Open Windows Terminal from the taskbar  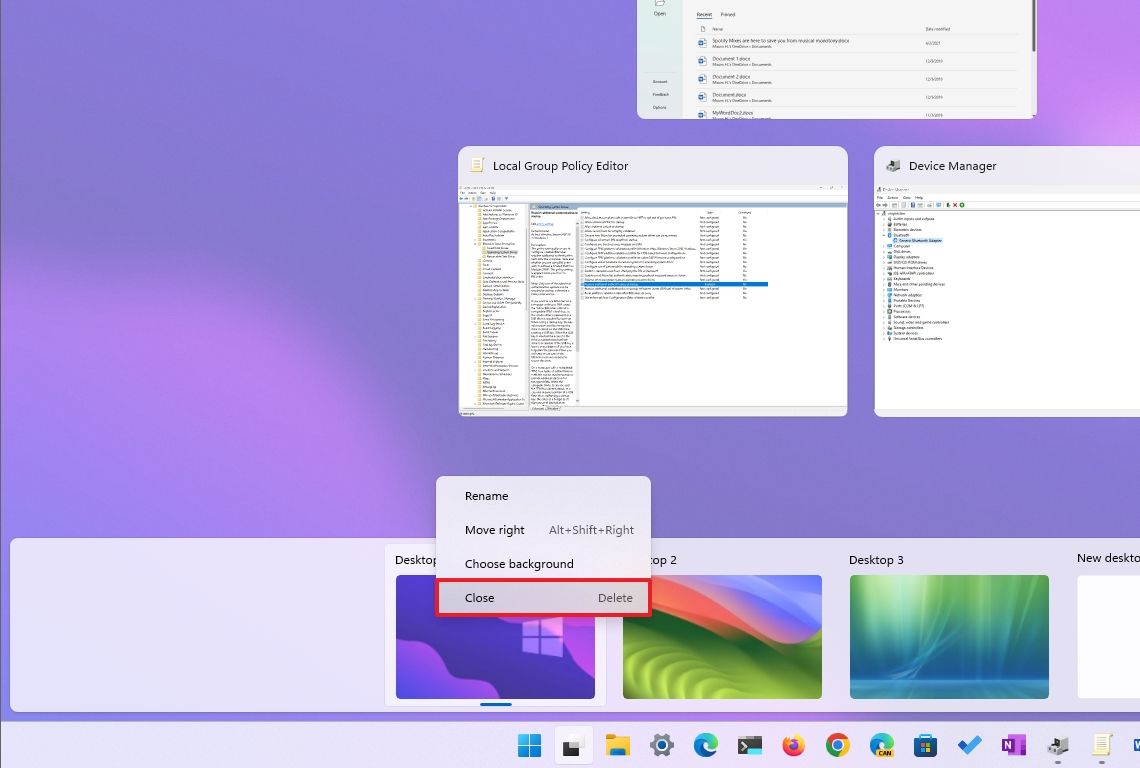coord(749,745)
